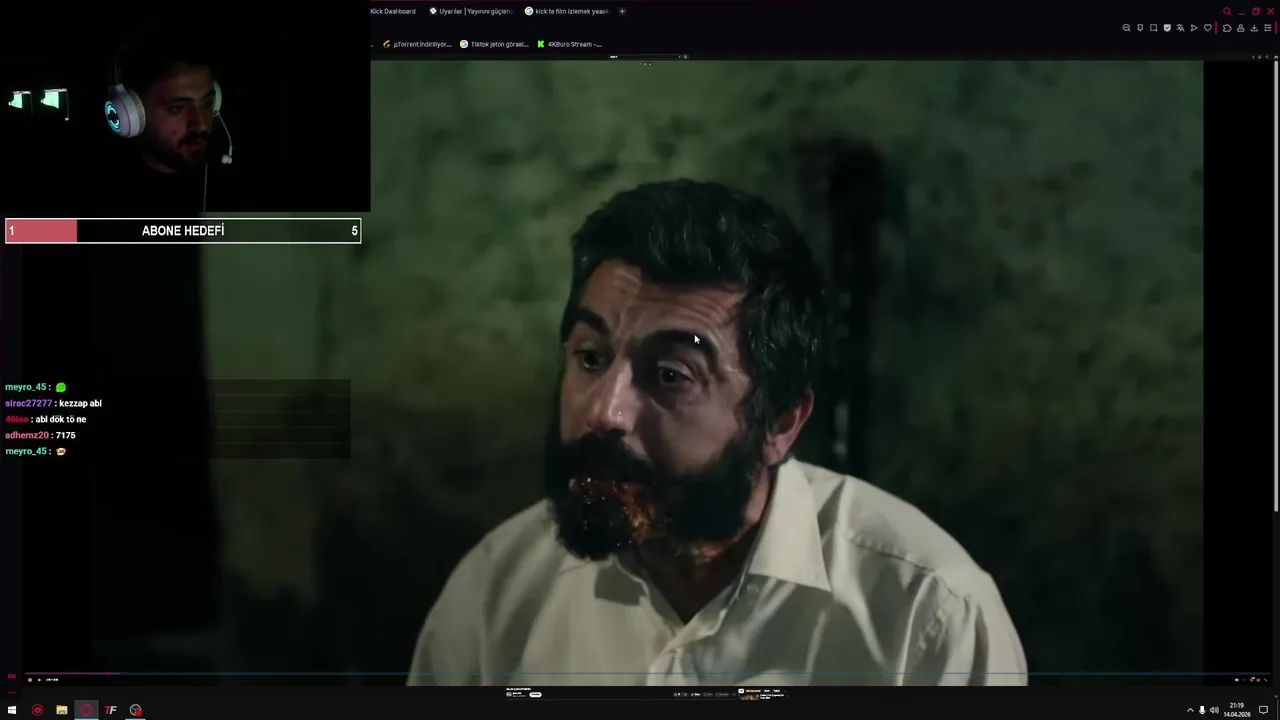Click the microphone tray icon
1280x720 pixels.
1202,710
